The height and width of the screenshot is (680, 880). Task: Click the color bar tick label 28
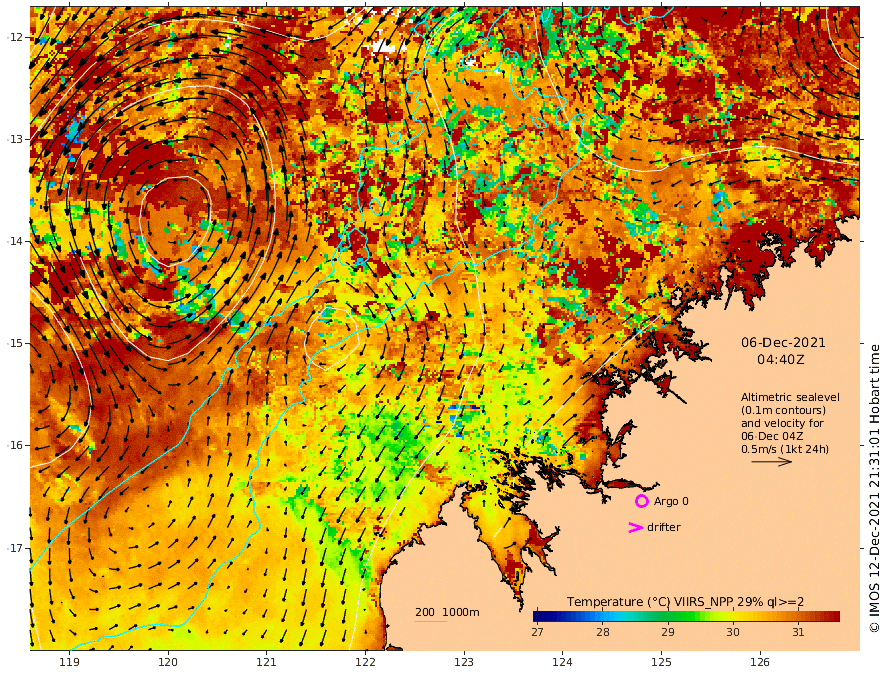603,632
